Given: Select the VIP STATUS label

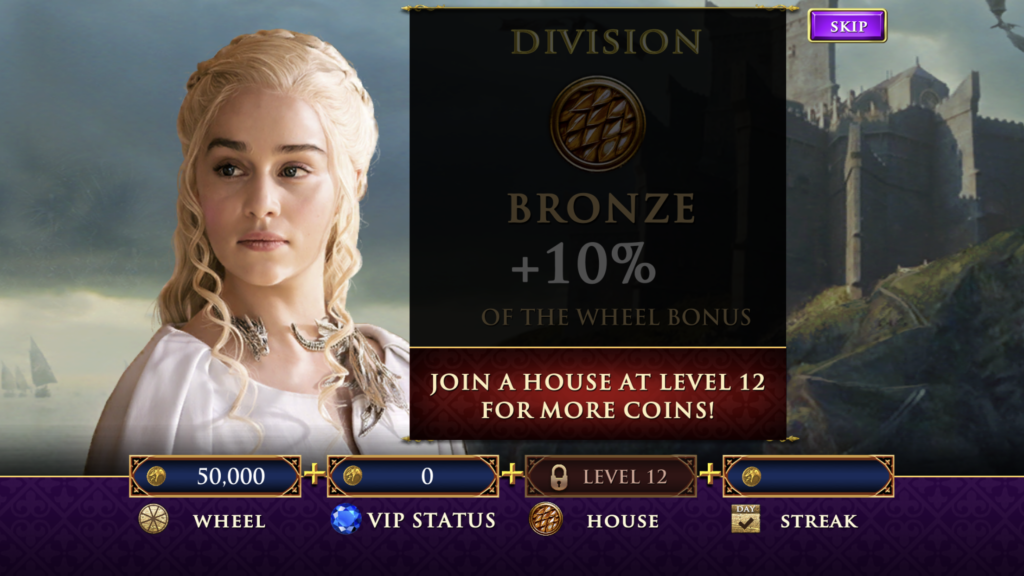Looking at the screenshot, I should click(x=432, y=520).
